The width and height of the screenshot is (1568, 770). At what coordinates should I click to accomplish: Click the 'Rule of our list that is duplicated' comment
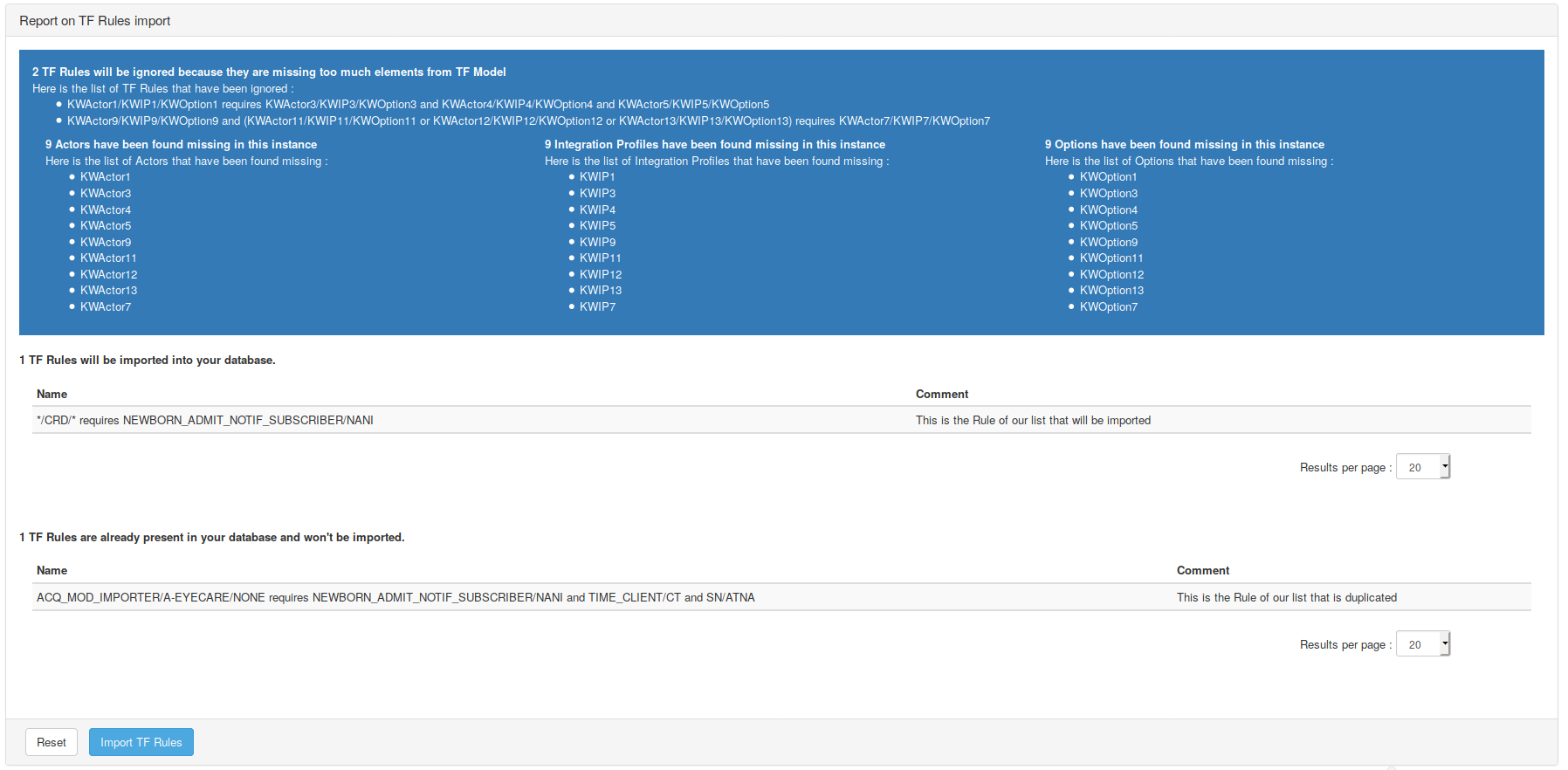[x=1286, y=597]
